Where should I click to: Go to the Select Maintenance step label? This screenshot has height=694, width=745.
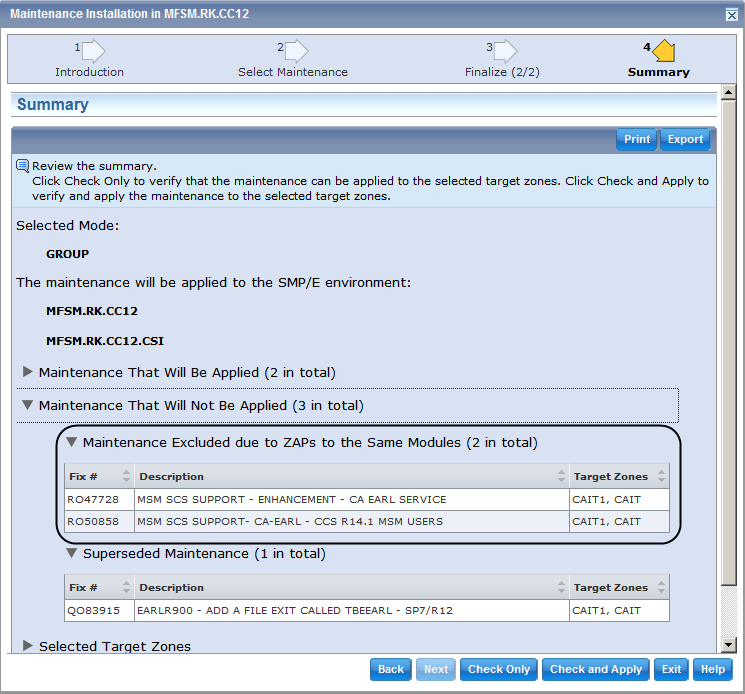[293, 72]
